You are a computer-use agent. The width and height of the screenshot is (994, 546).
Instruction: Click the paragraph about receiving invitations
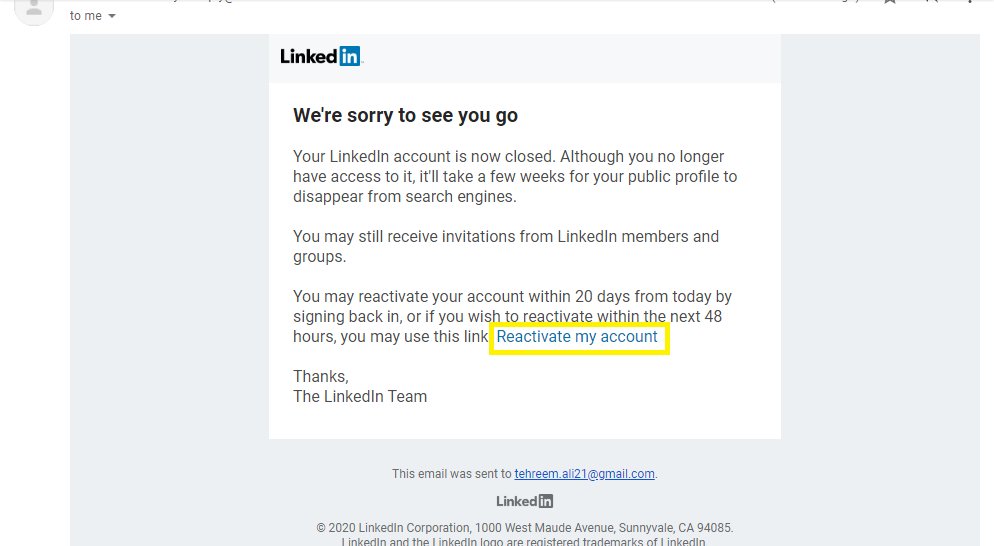[506, 247]
